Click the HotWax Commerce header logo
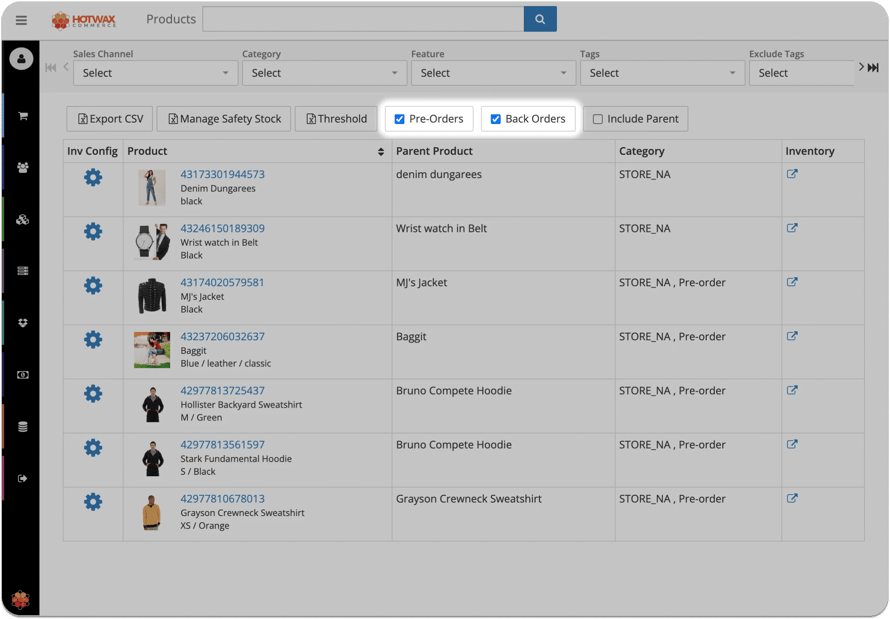 pos(83,20)
